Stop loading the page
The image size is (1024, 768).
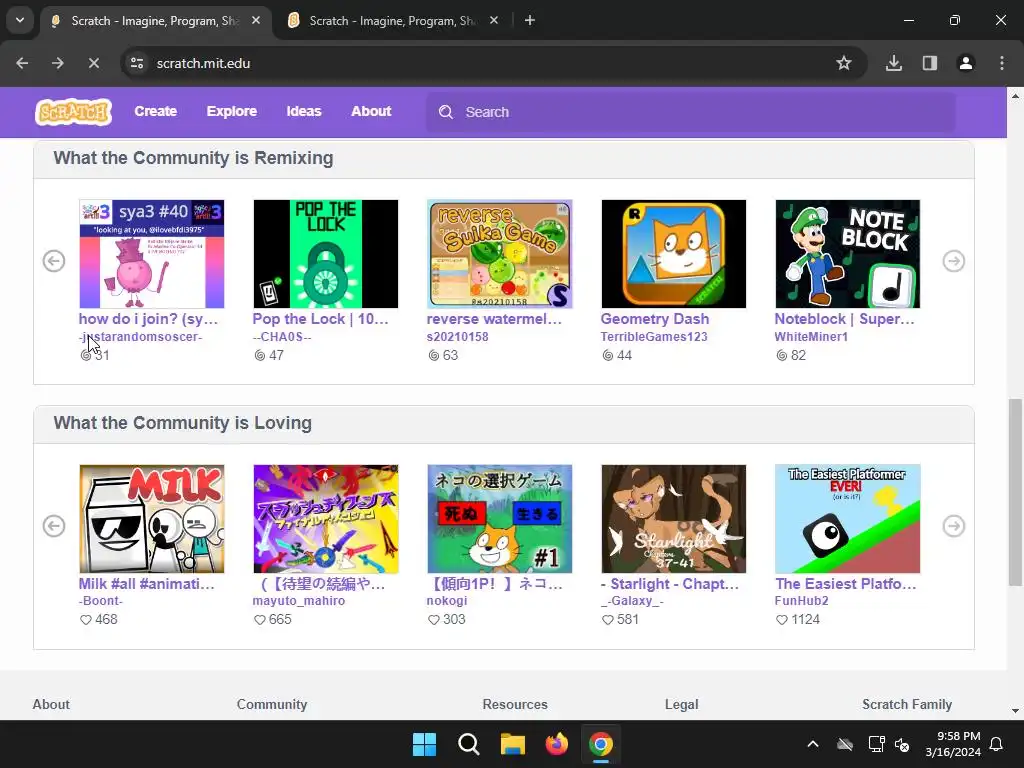tap(93, 63)
